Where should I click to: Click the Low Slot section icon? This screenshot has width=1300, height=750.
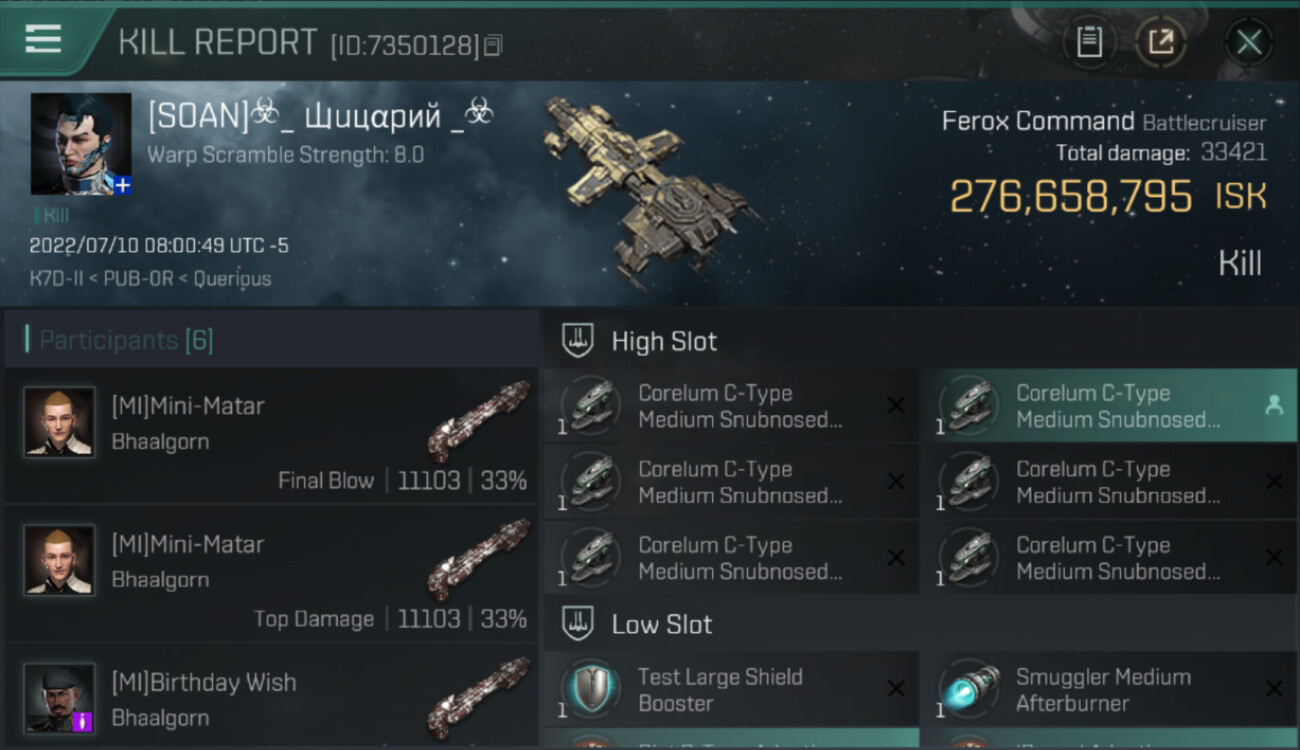[x=577, y=624]
